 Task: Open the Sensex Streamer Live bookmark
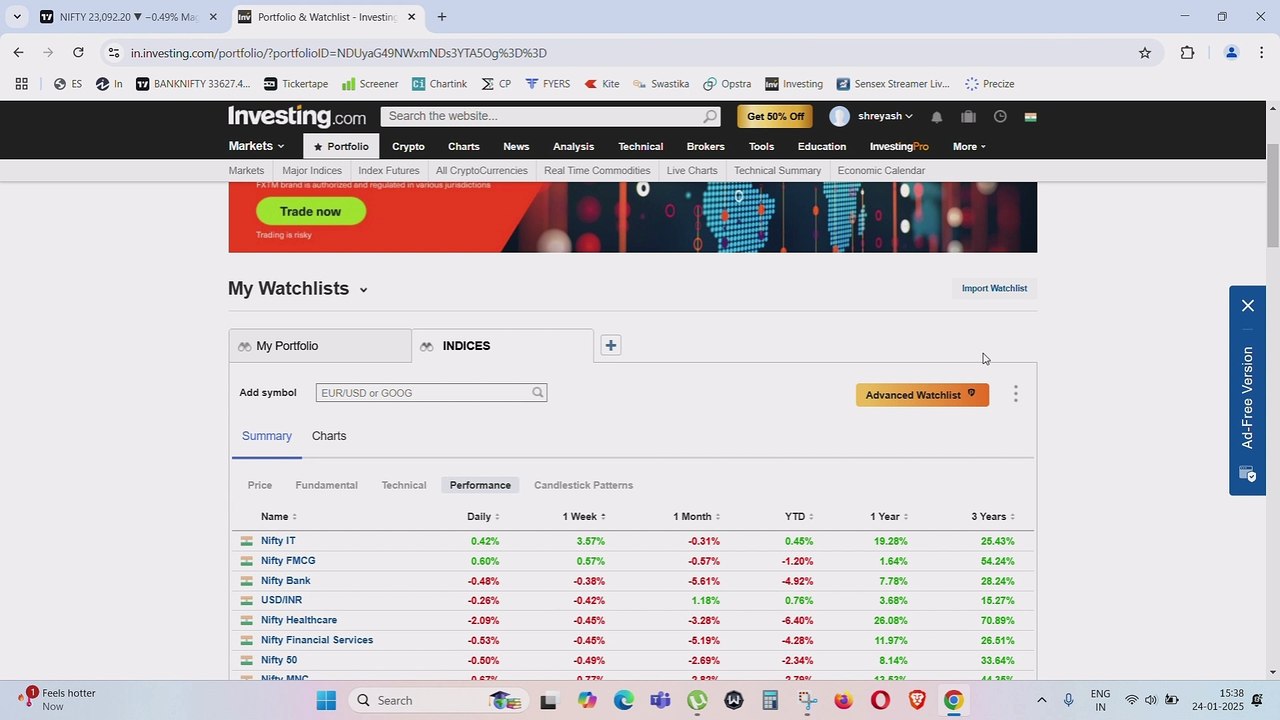893,84
